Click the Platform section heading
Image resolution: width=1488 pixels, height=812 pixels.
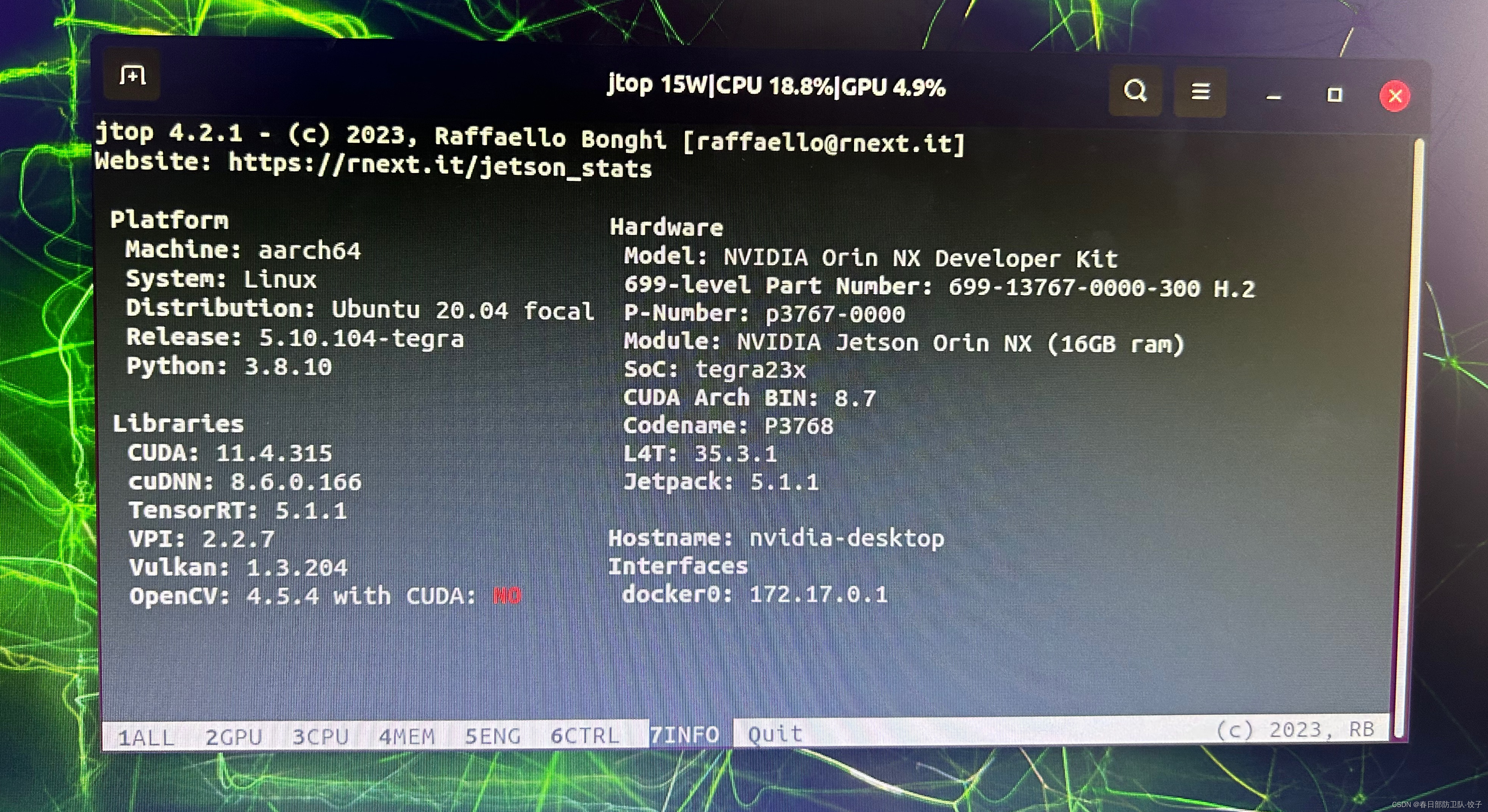pyautogui.click(x=169, y=220)
